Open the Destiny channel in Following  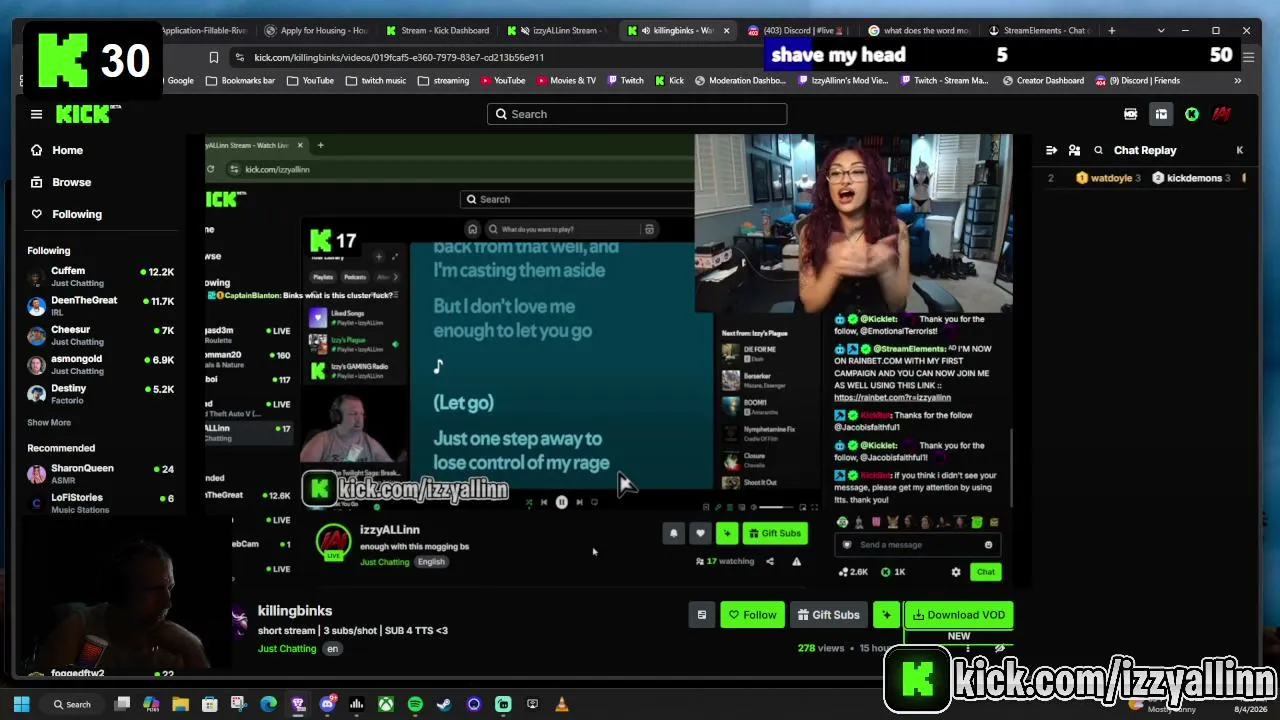[100, 394]
